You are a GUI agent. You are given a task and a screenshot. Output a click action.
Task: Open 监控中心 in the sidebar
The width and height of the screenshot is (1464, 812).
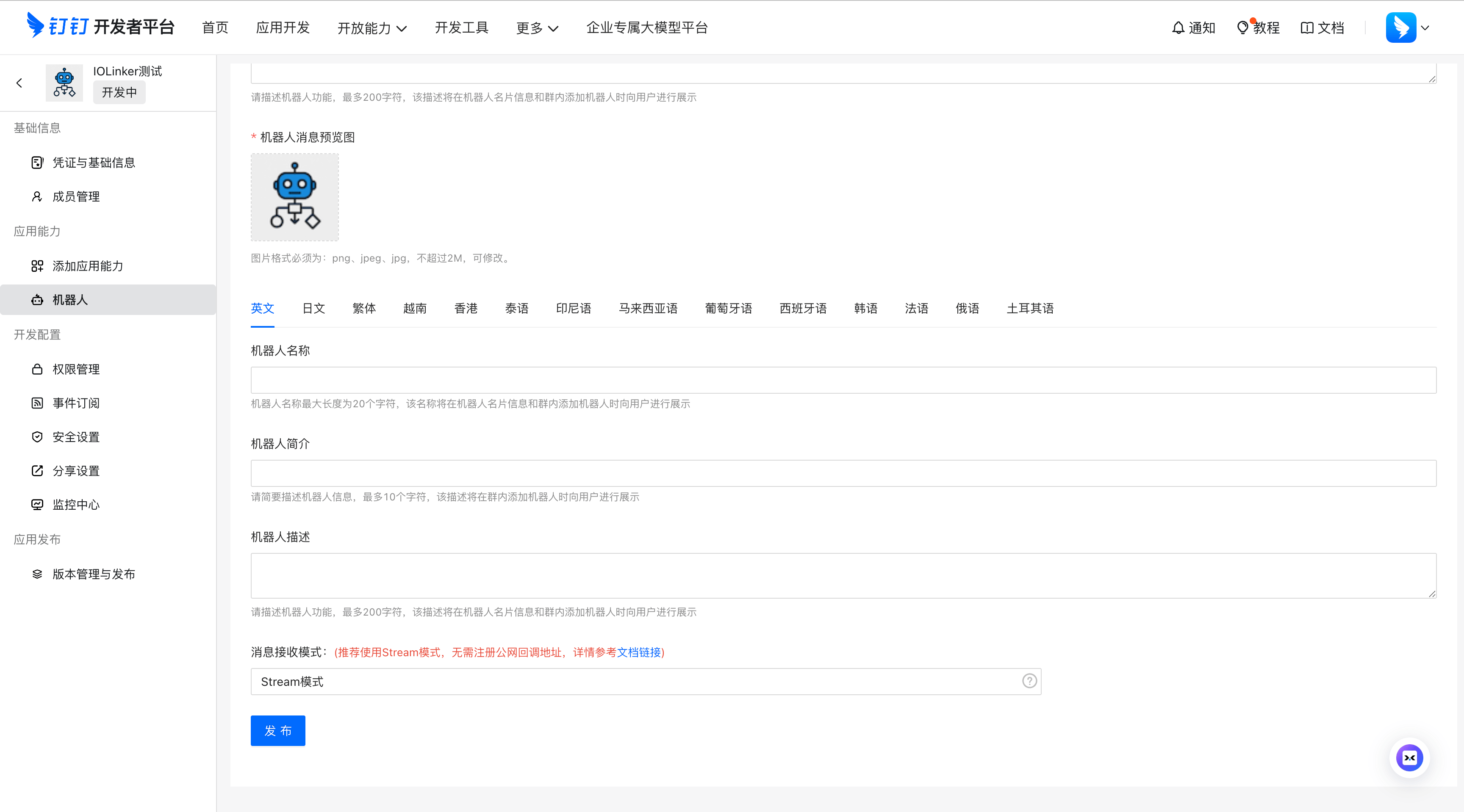pos(75,505)
